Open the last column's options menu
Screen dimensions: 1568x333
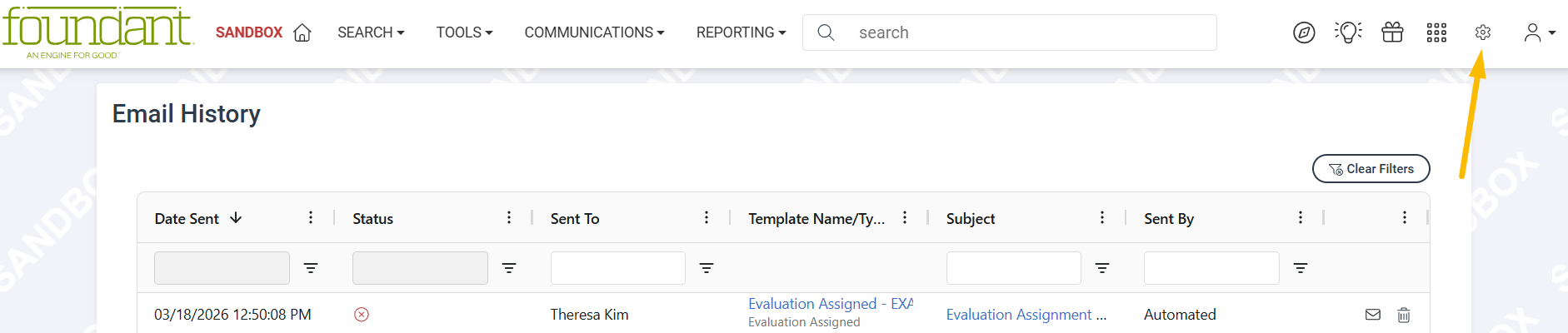[1405, 217]
